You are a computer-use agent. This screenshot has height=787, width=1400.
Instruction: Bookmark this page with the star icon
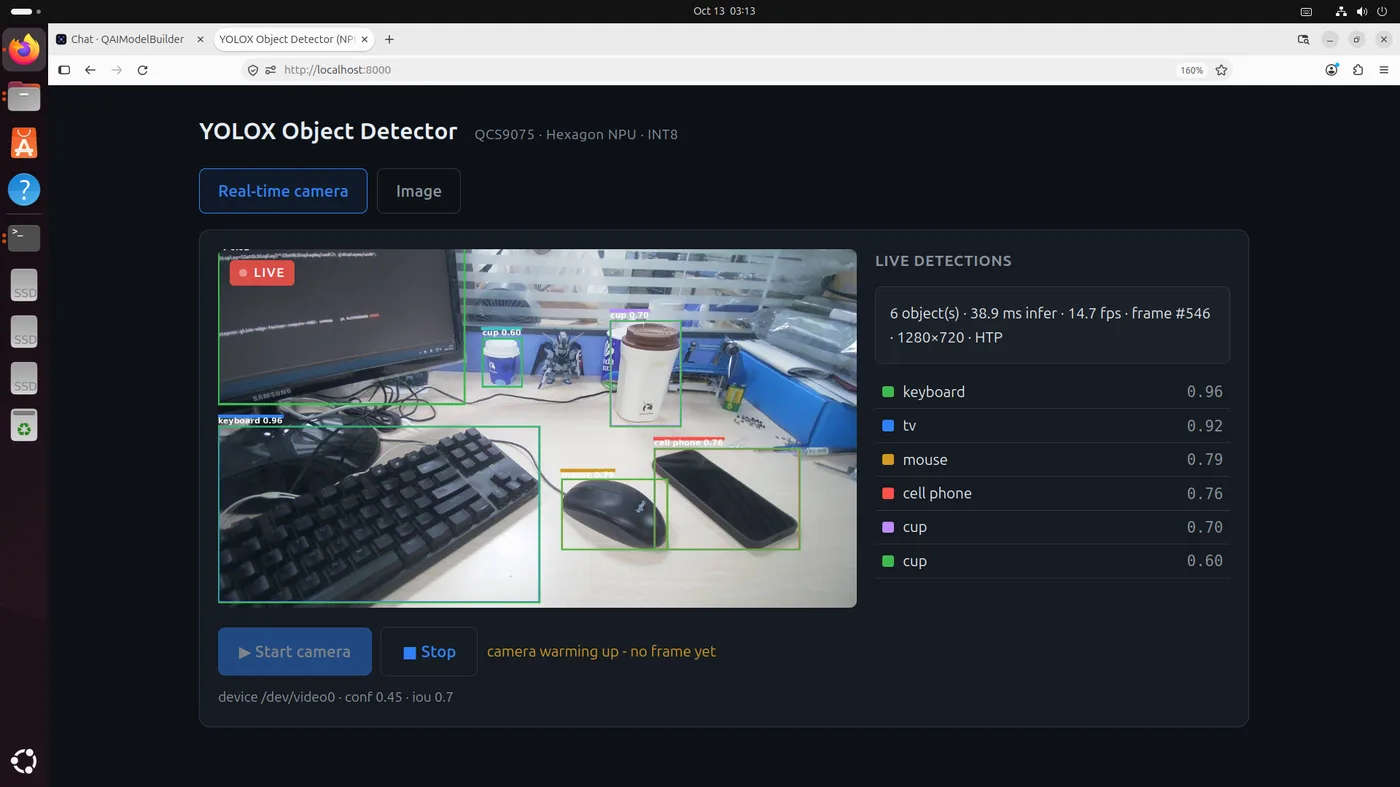[x=1221, y=70]
